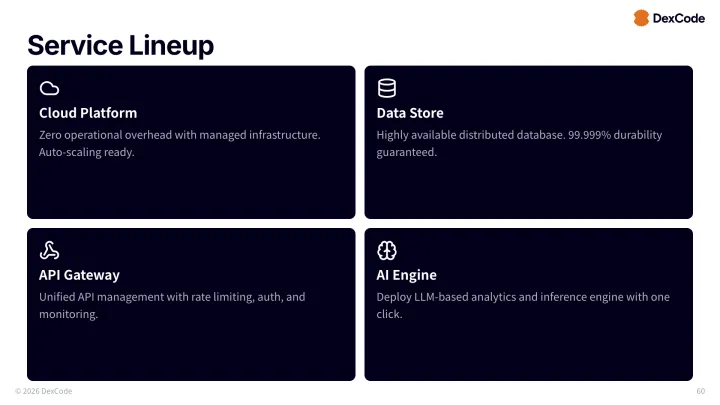Click the API Gateway description text

pos(172,305)
